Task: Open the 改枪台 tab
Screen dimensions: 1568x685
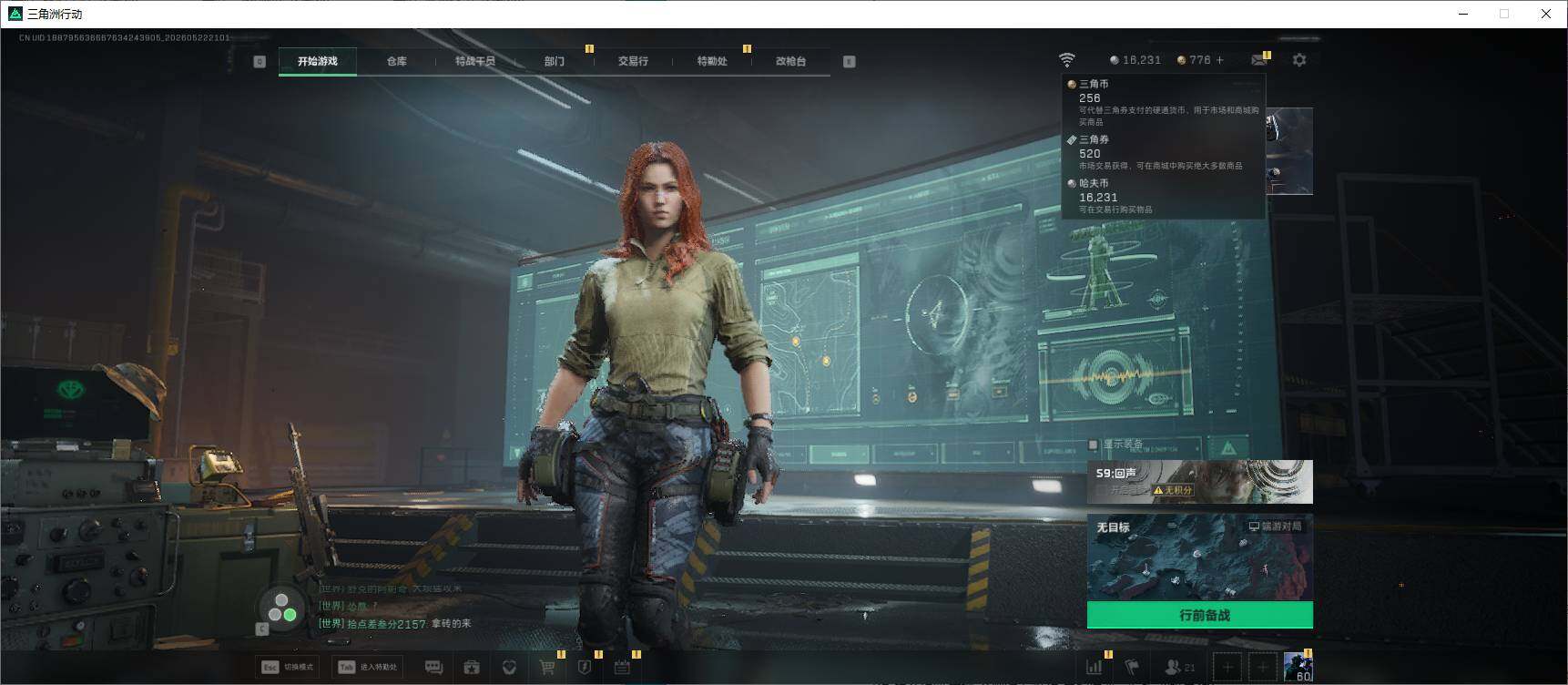Action: (790, 61)
